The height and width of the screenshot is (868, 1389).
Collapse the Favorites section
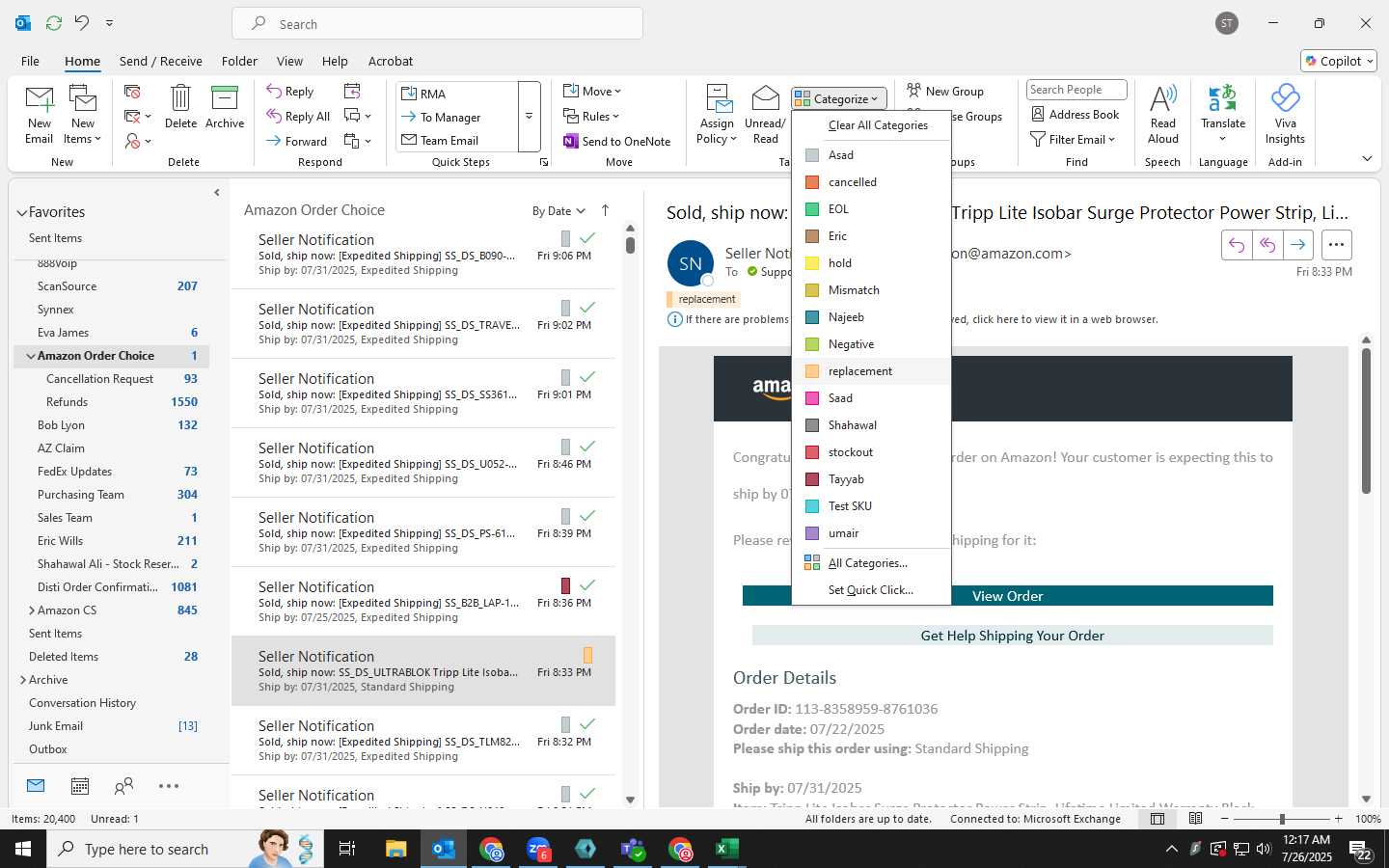tap(21, 213)
